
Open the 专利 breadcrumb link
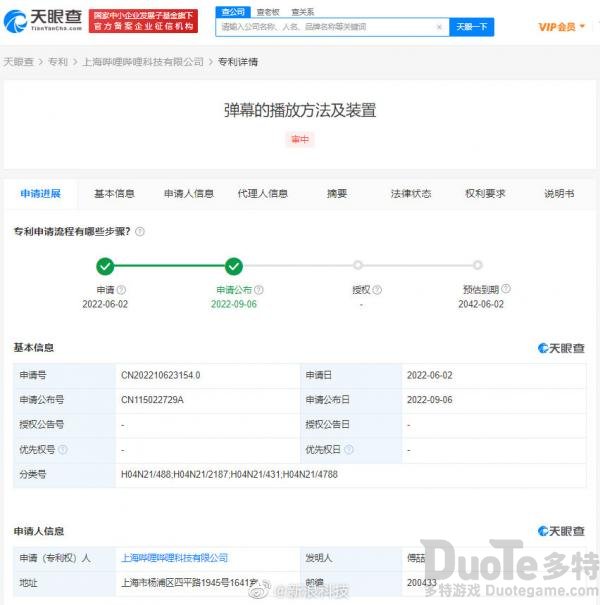point(58,62)
